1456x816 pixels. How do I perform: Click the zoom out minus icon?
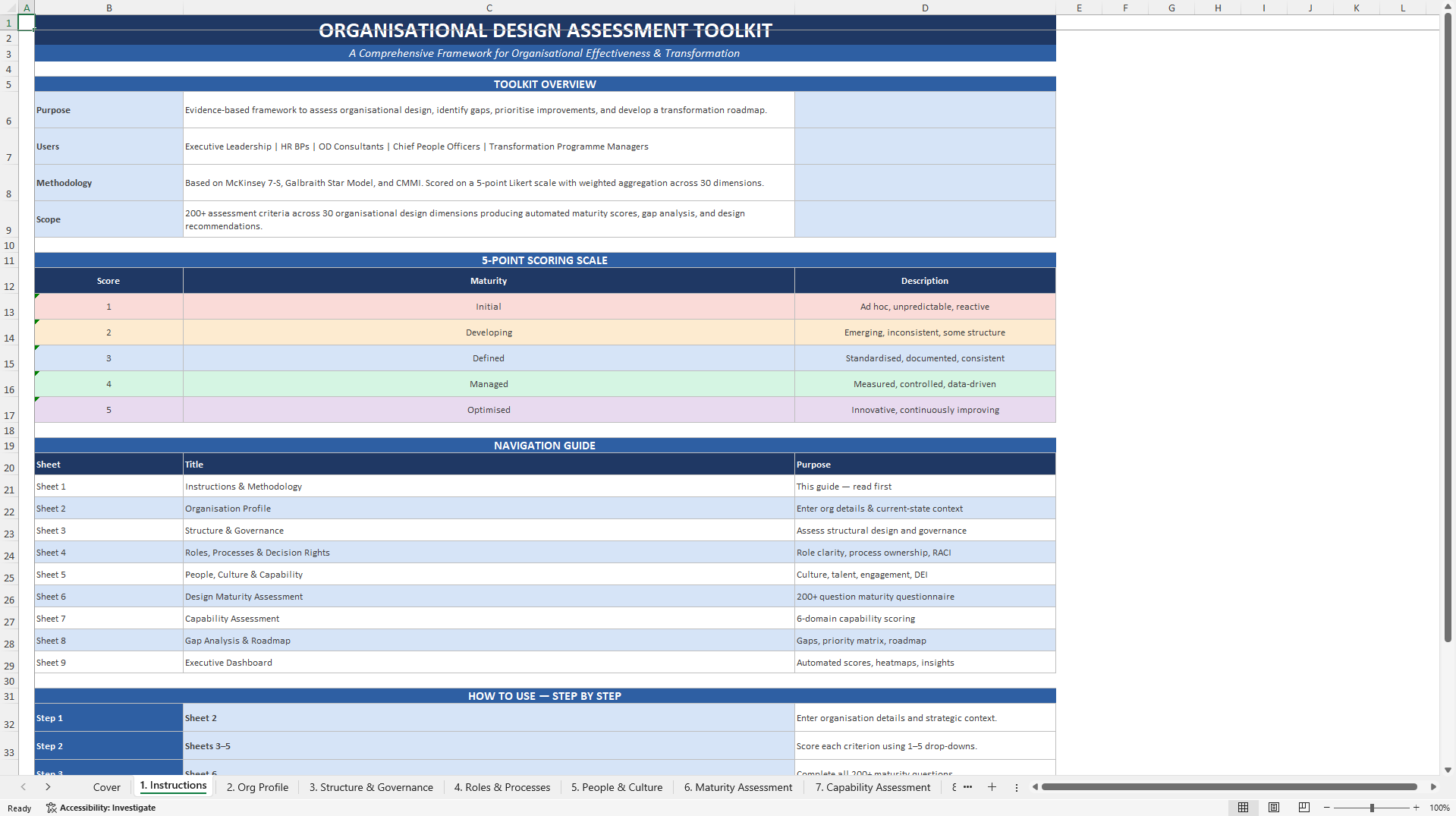coord(1327,808)
